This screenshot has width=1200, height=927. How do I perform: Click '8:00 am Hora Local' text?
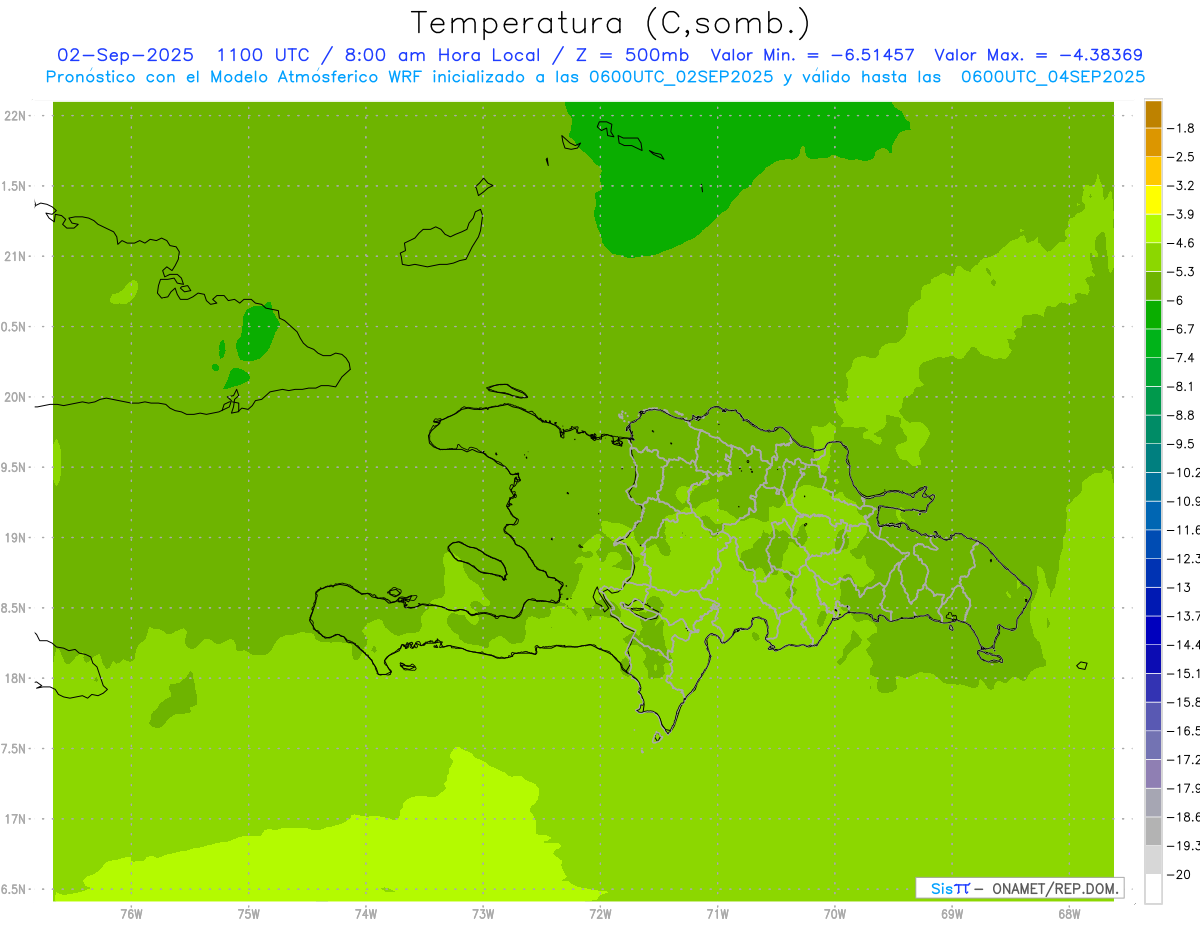(440, 55)
